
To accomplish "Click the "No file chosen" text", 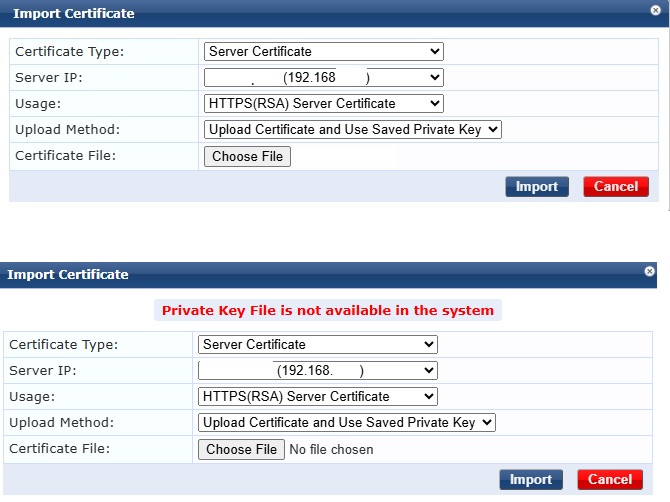I will point(331,450).
